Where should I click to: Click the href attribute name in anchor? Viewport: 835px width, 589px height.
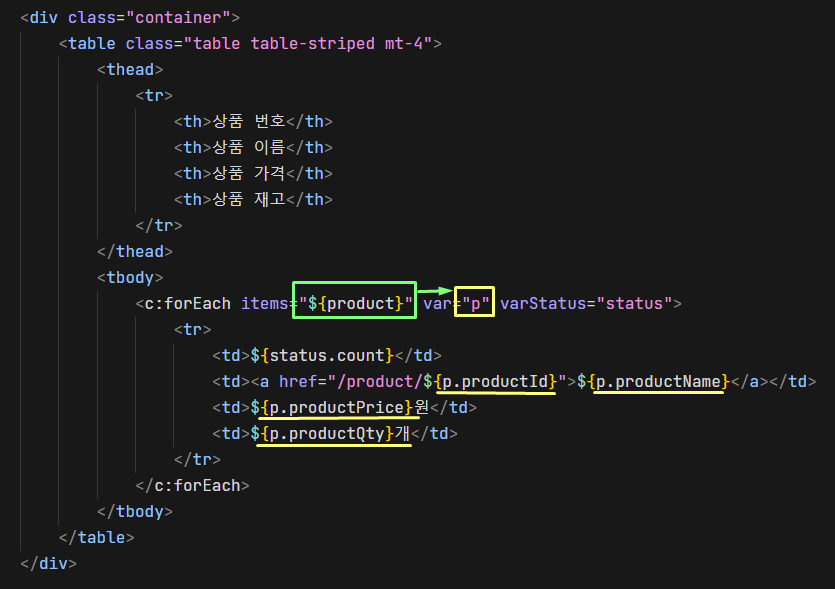click(x=298, y=381)
